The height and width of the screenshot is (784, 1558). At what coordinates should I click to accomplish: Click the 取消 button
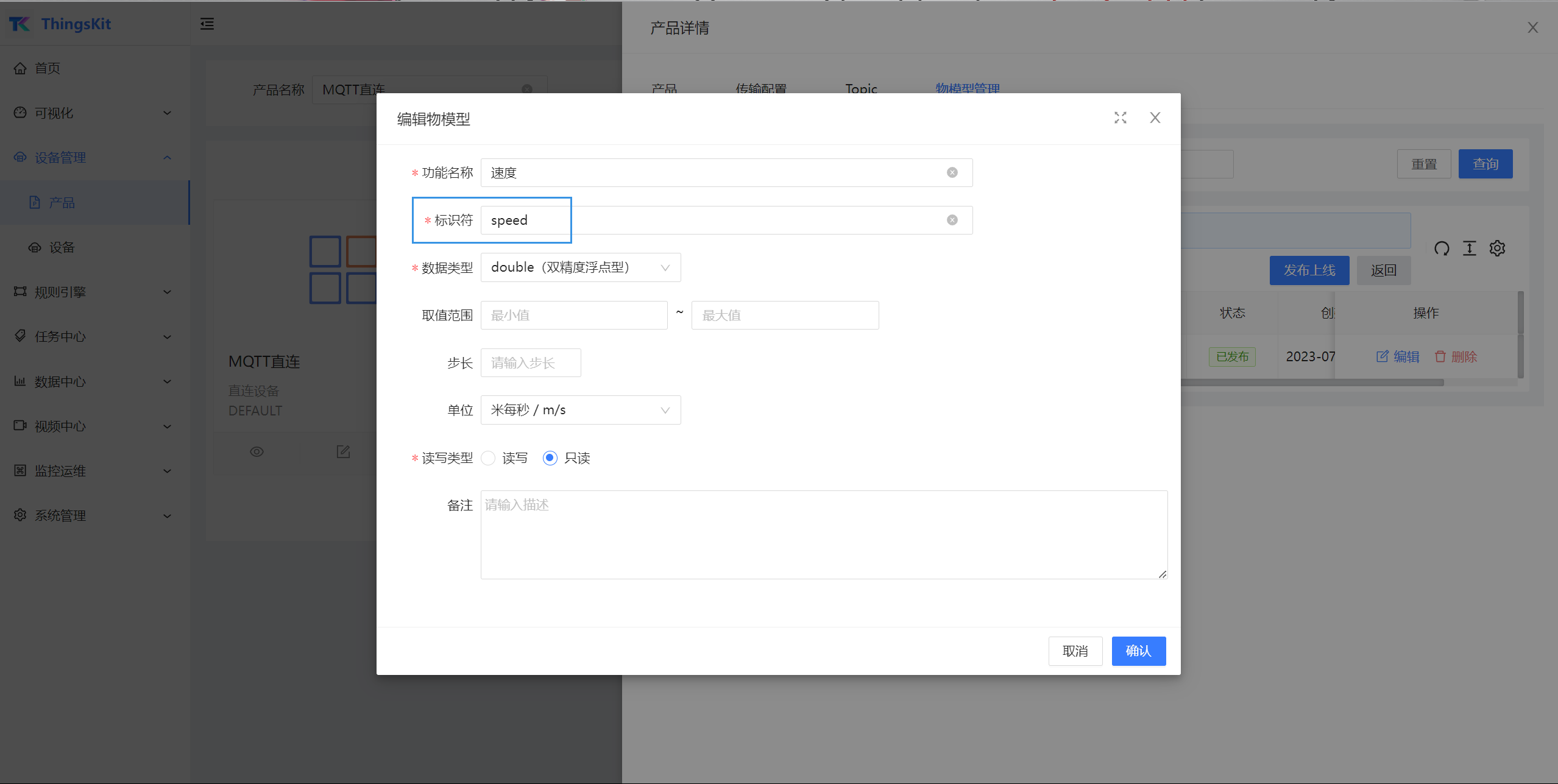click(1075, 651)
